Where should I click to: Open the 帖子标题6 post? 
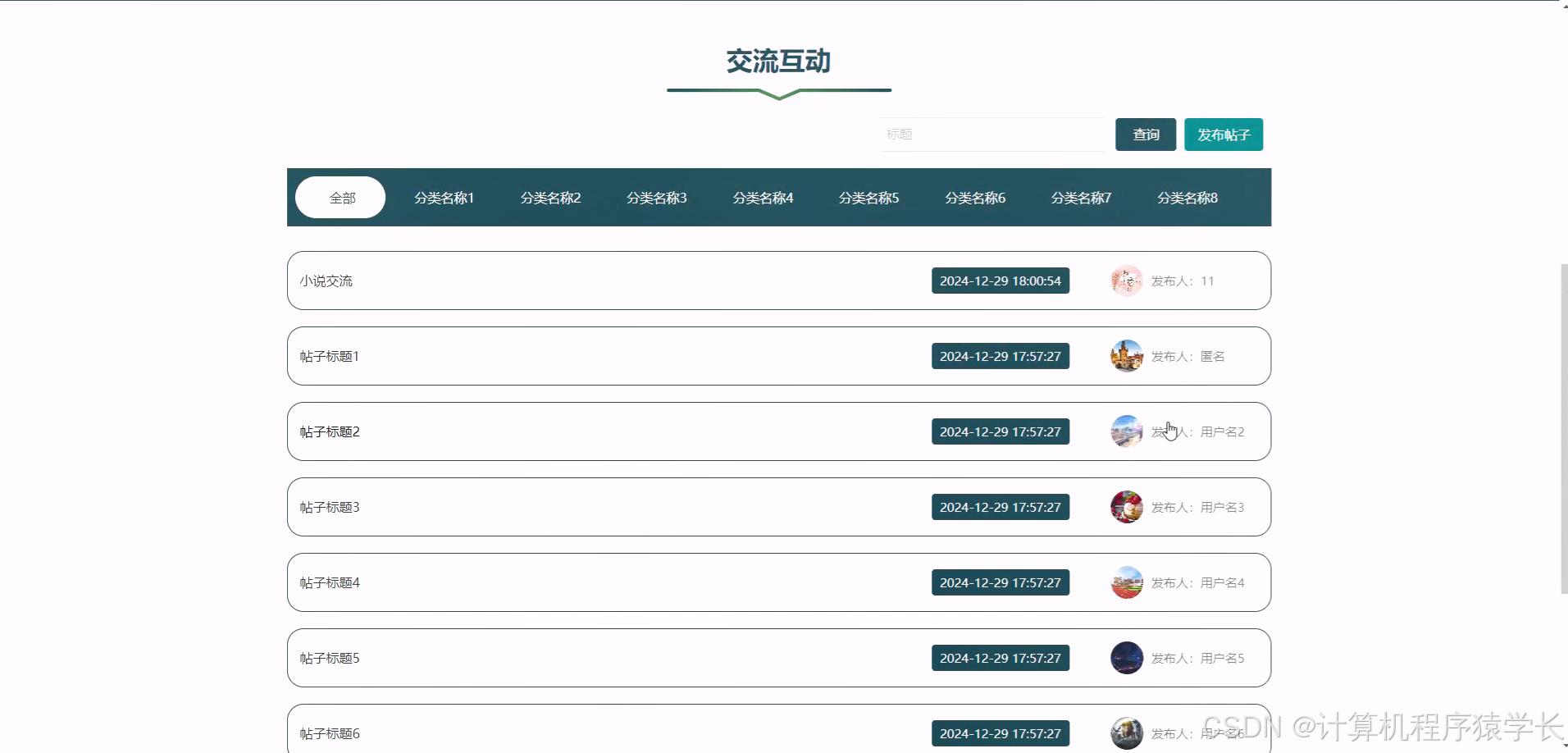tap(779, 728)
